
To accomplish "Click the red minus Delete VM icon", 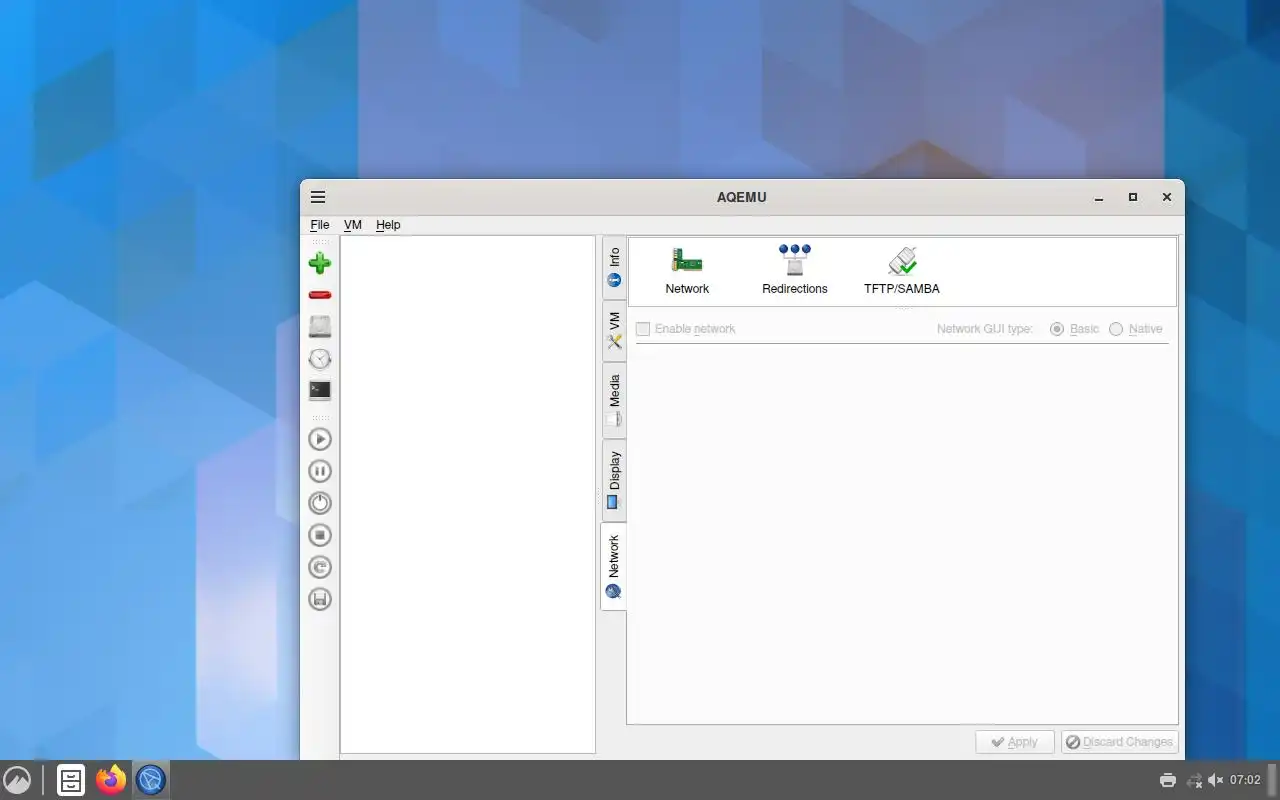I will pyautogui.click(x=320, y=295).
